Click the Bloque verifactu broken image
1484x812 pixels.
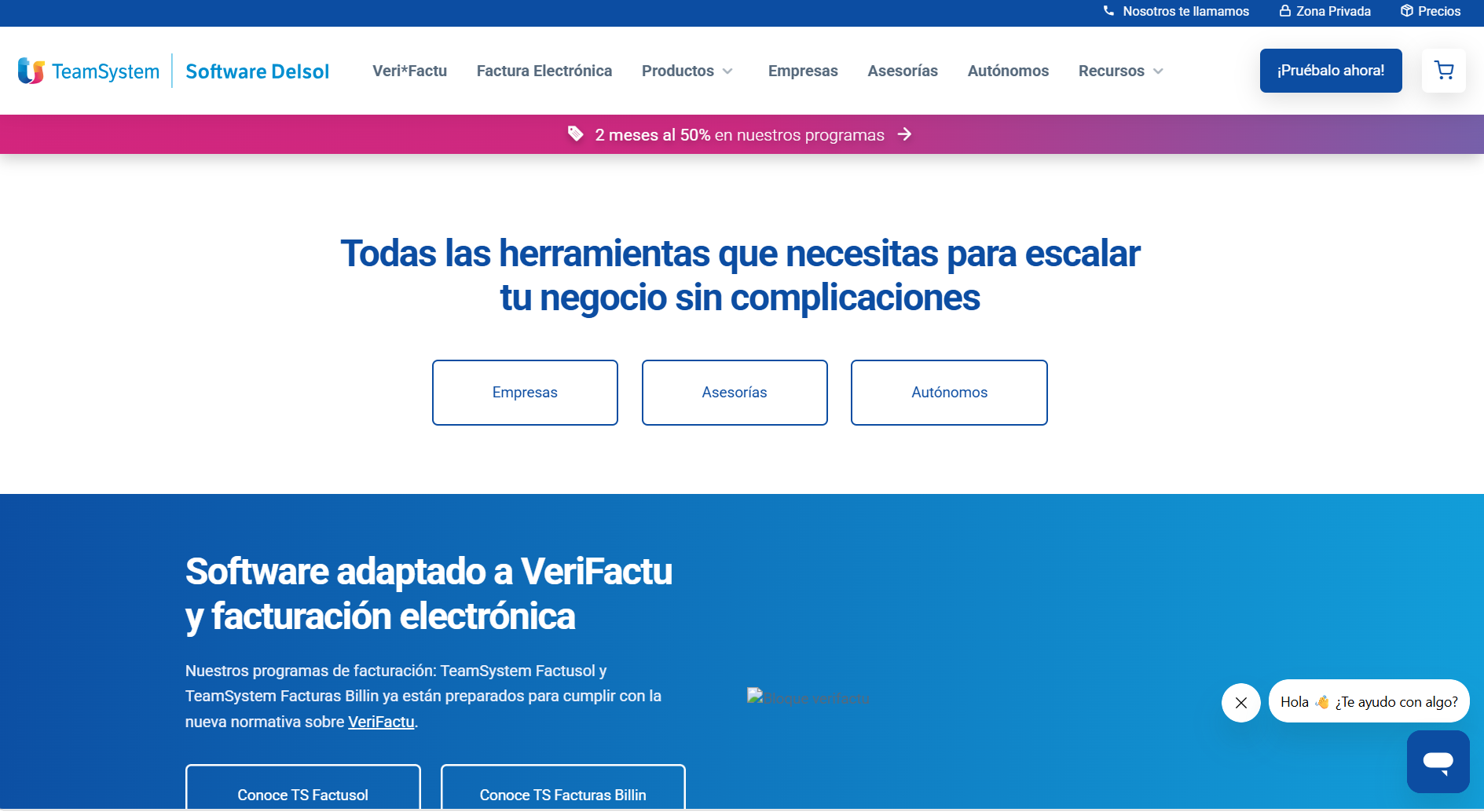point(808,697)
